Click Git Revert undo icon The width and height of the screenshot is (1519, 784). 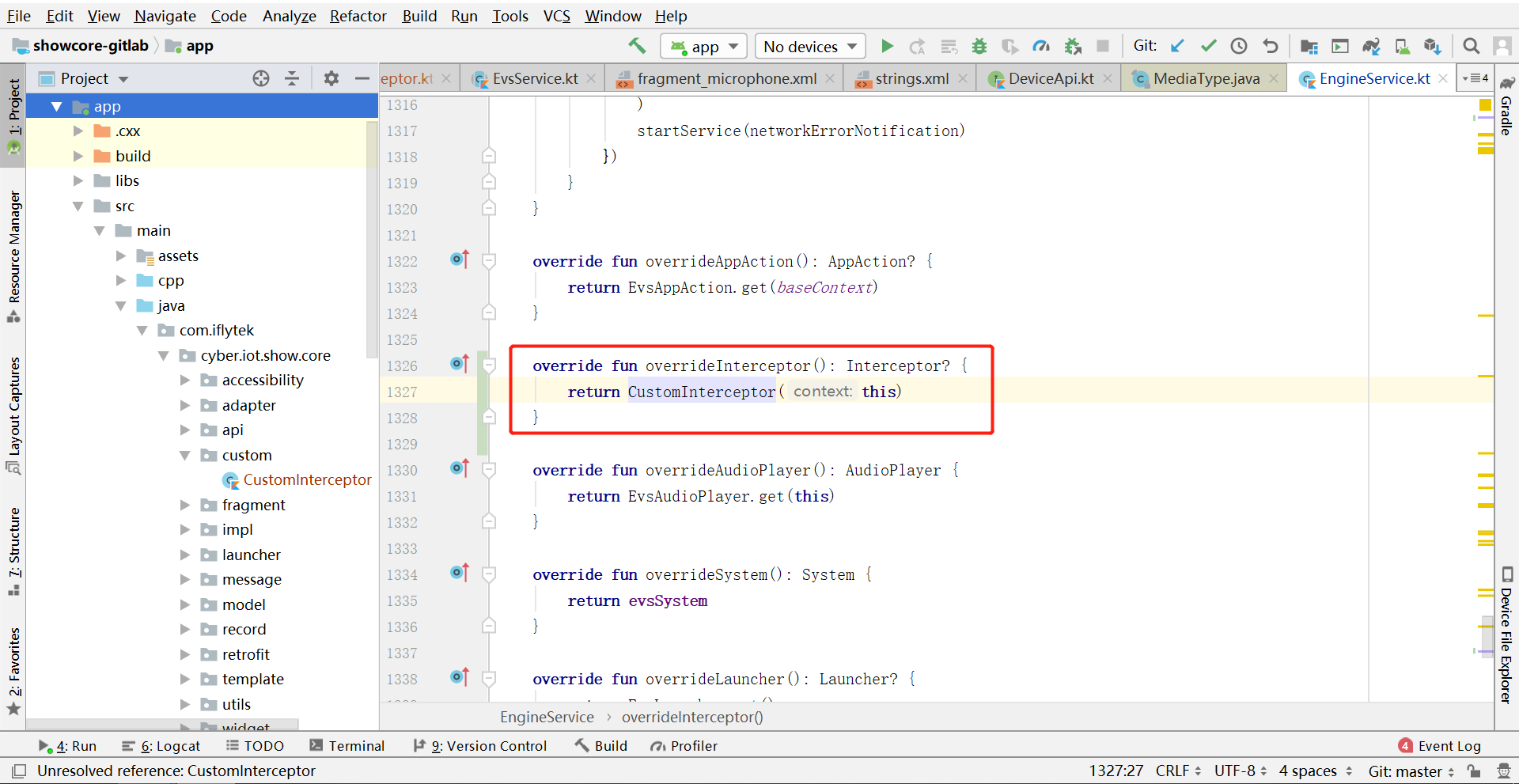1270,46
